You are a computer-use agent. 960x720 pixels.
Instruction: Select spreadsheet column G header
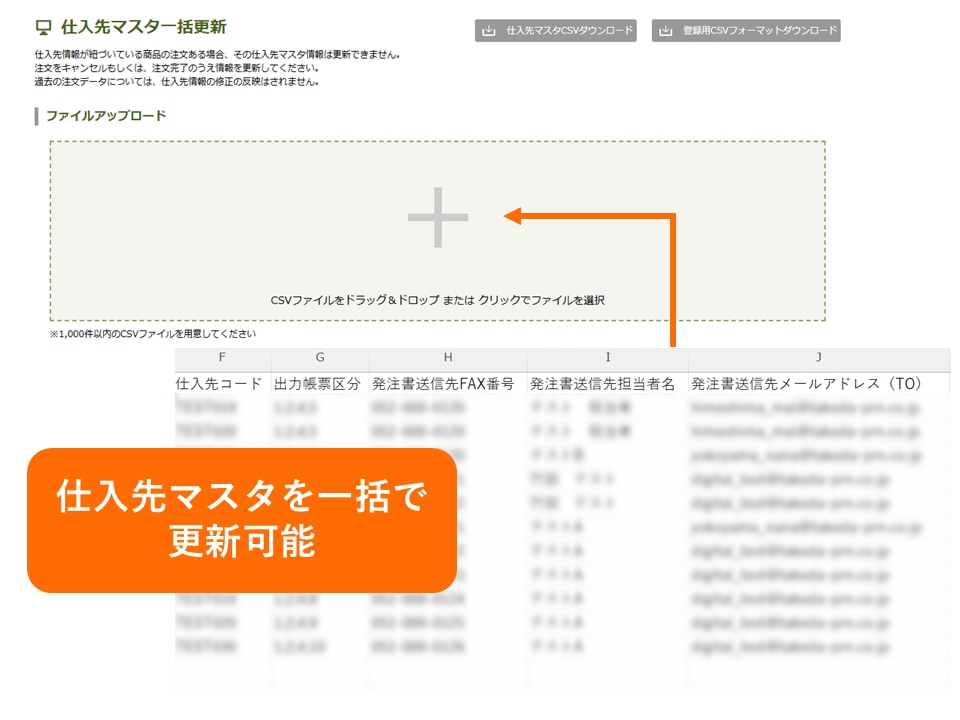click(319, 358)
